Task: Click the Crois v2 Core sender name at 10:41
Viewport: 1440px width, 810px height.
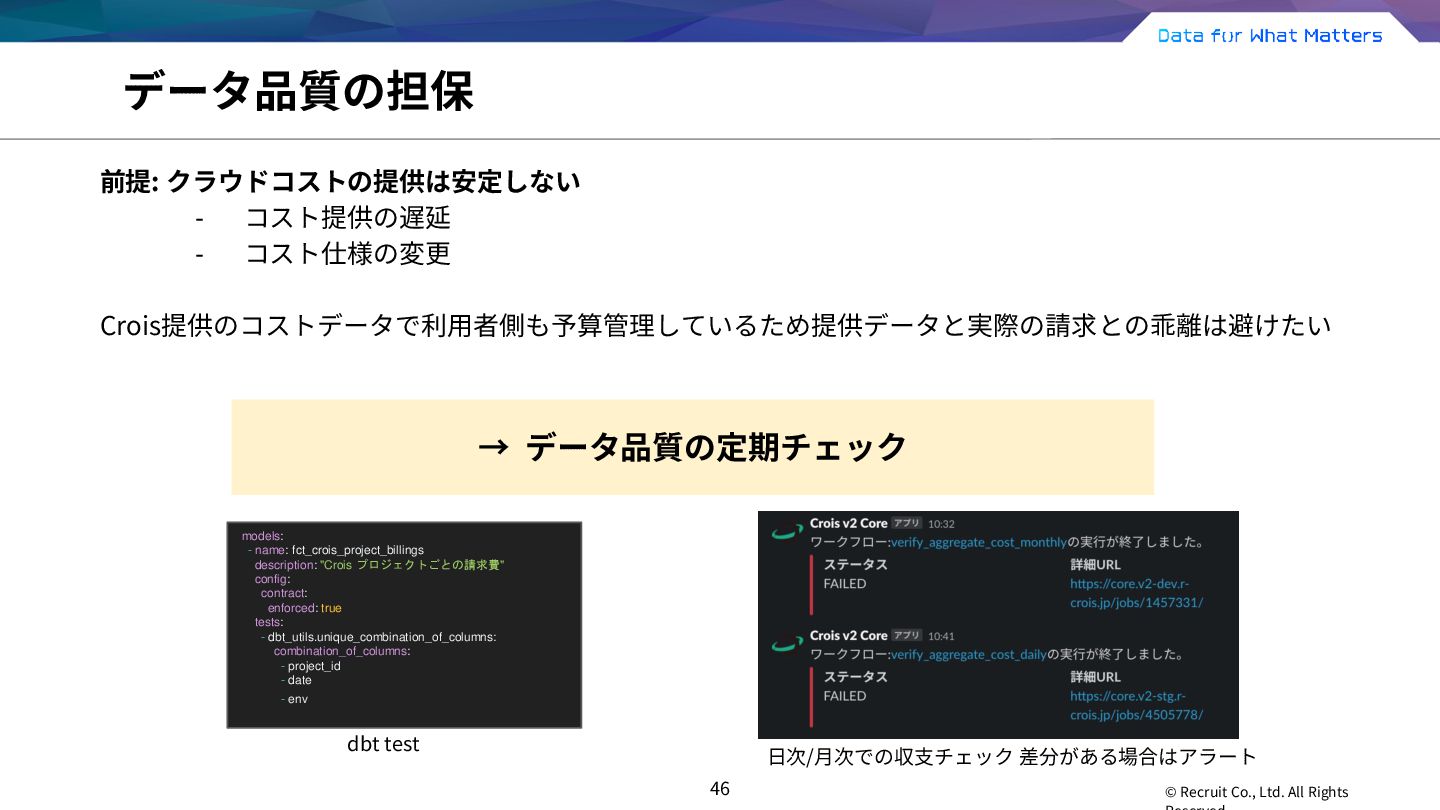Action: (849, 635)
